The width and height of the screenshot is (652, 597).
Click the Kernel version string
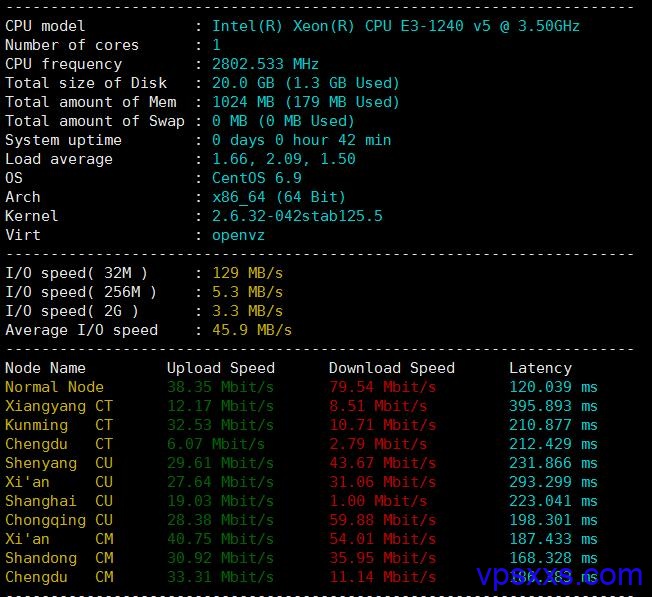297,216
